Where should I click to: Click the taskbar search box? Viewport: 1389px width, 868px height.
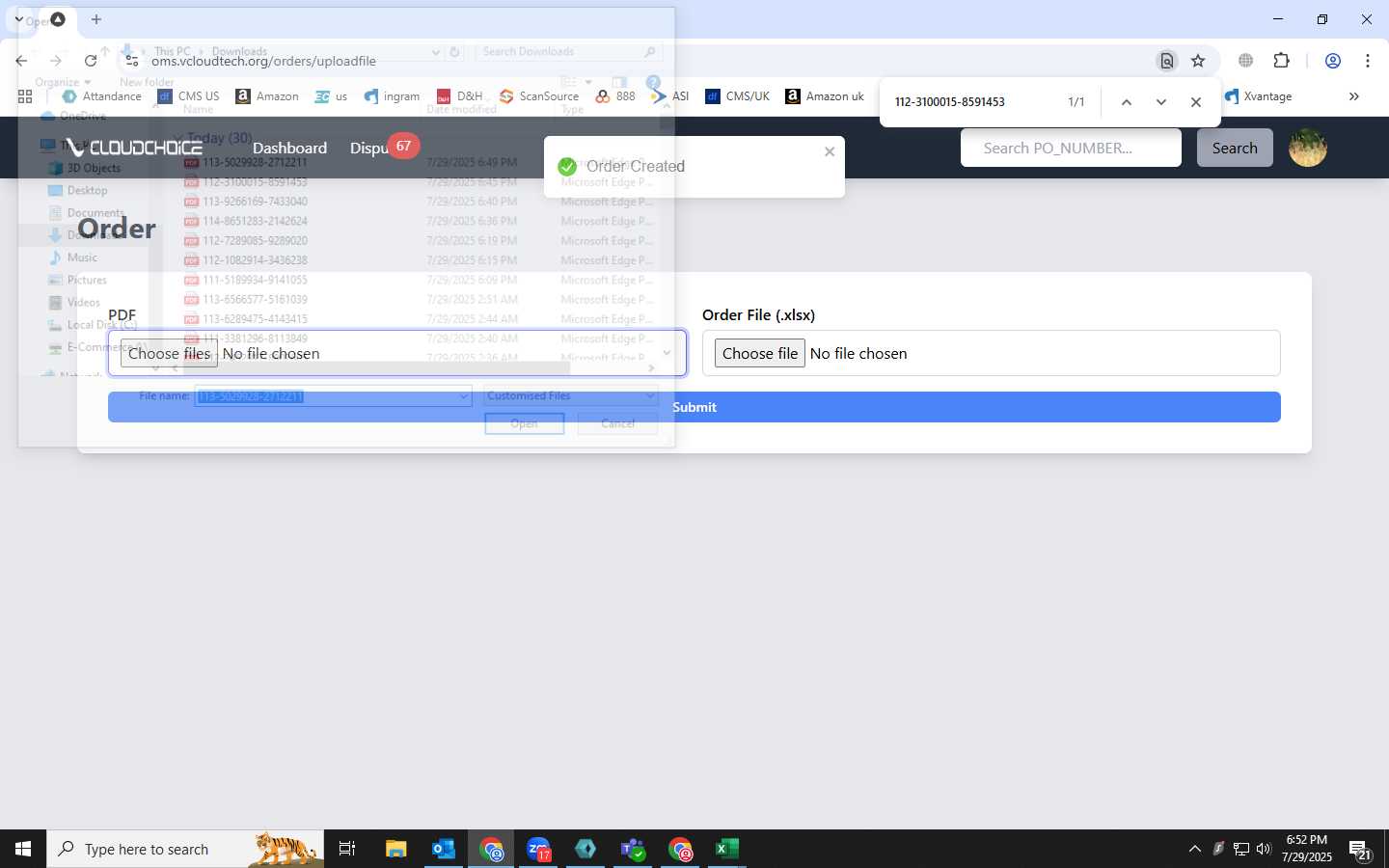(185, 849)
